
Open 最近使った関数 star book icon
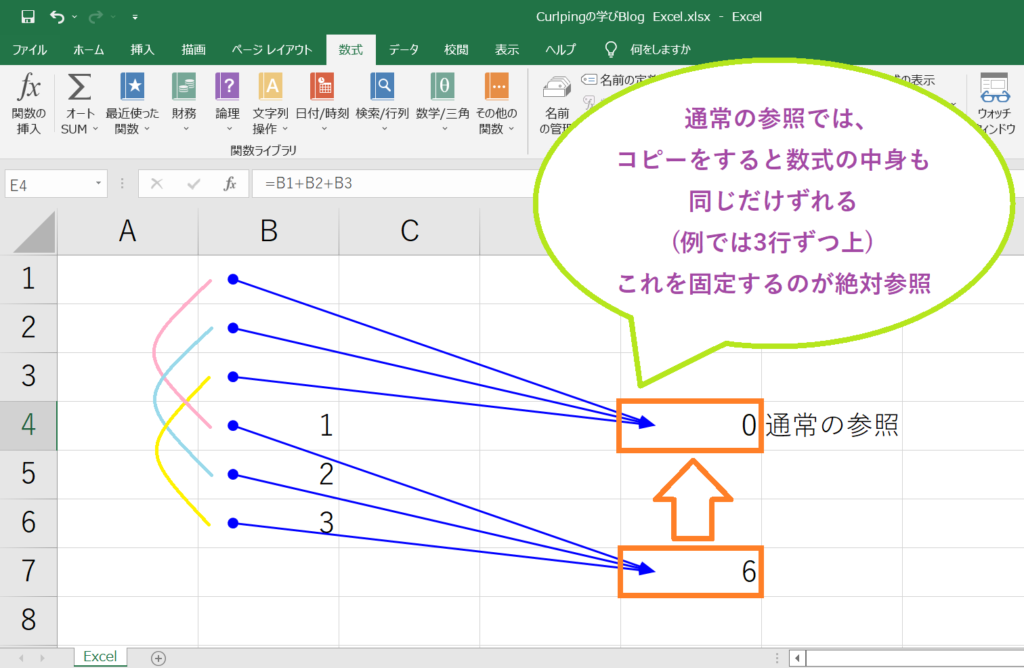coord(133,87)
